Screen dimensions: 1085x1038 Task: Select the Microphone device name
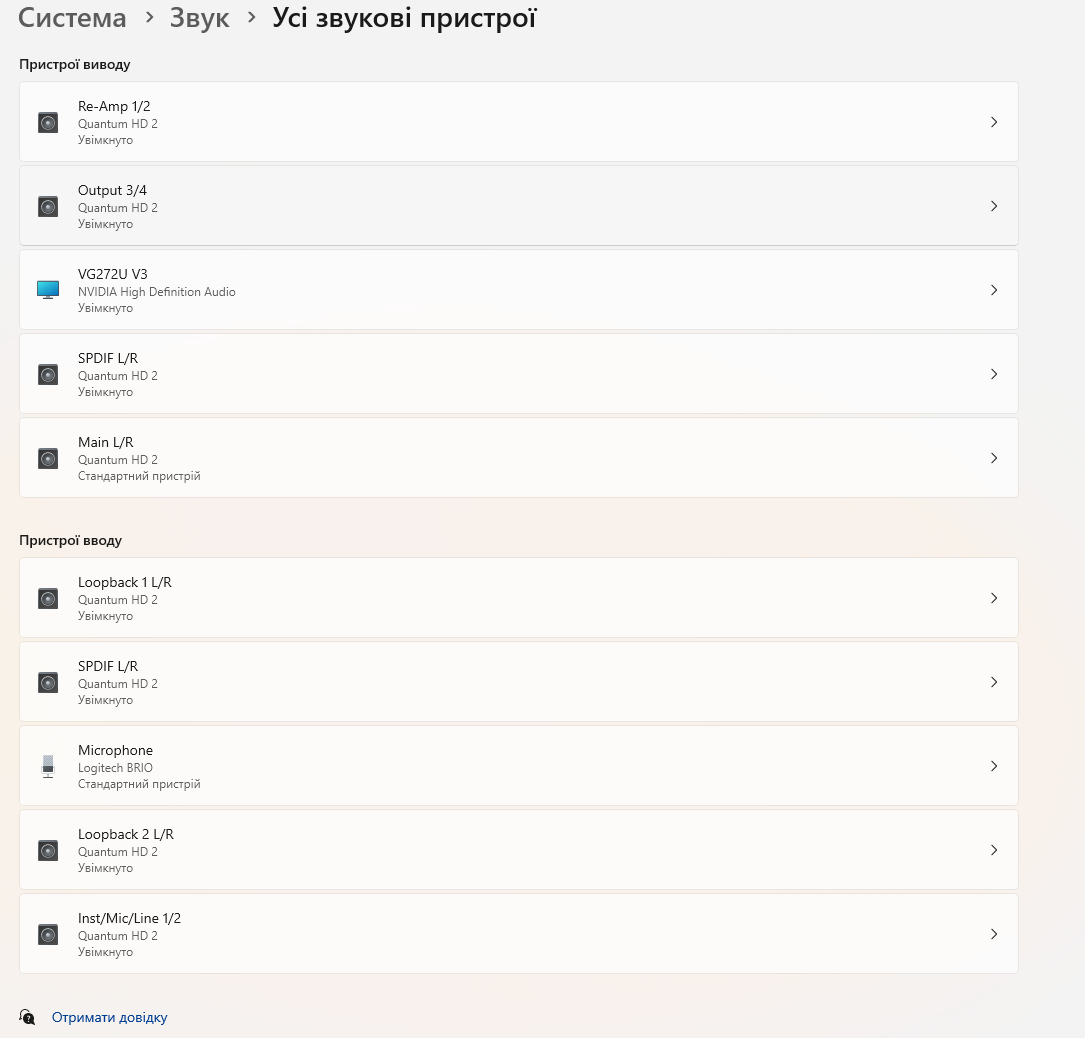tap(116, 750)
